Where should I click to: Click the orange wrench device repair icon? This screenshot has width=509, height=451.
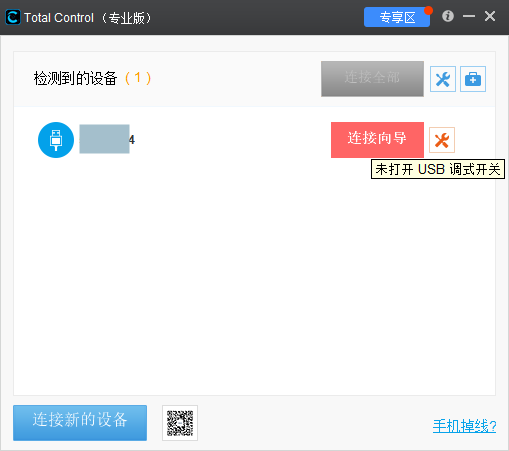pos(442,140)
